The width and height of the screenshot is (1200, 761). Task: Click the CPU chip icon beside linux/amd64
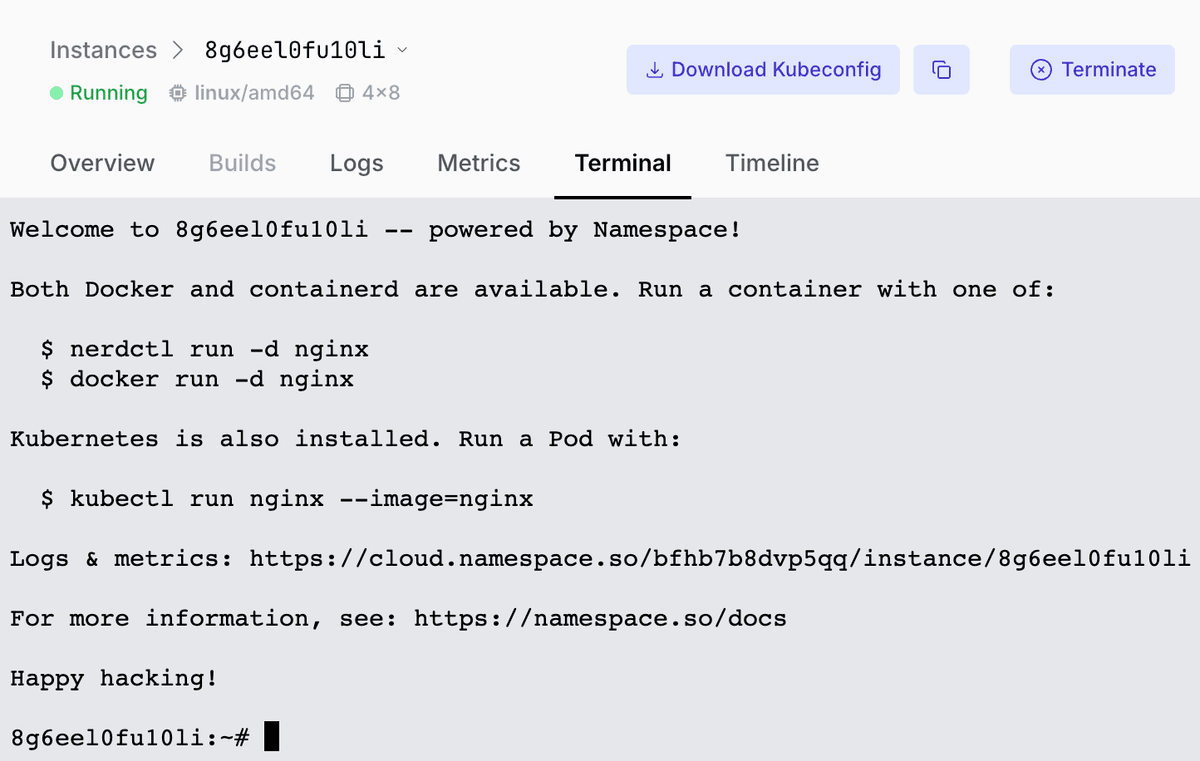point(178,93)
